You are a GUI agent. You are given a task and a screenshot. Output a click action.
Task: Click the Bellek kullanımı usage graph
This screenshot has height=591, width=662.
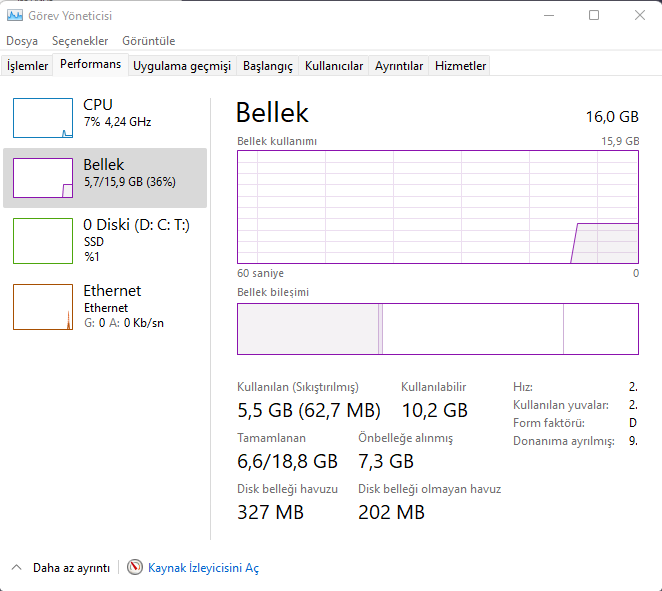point(438,207)
